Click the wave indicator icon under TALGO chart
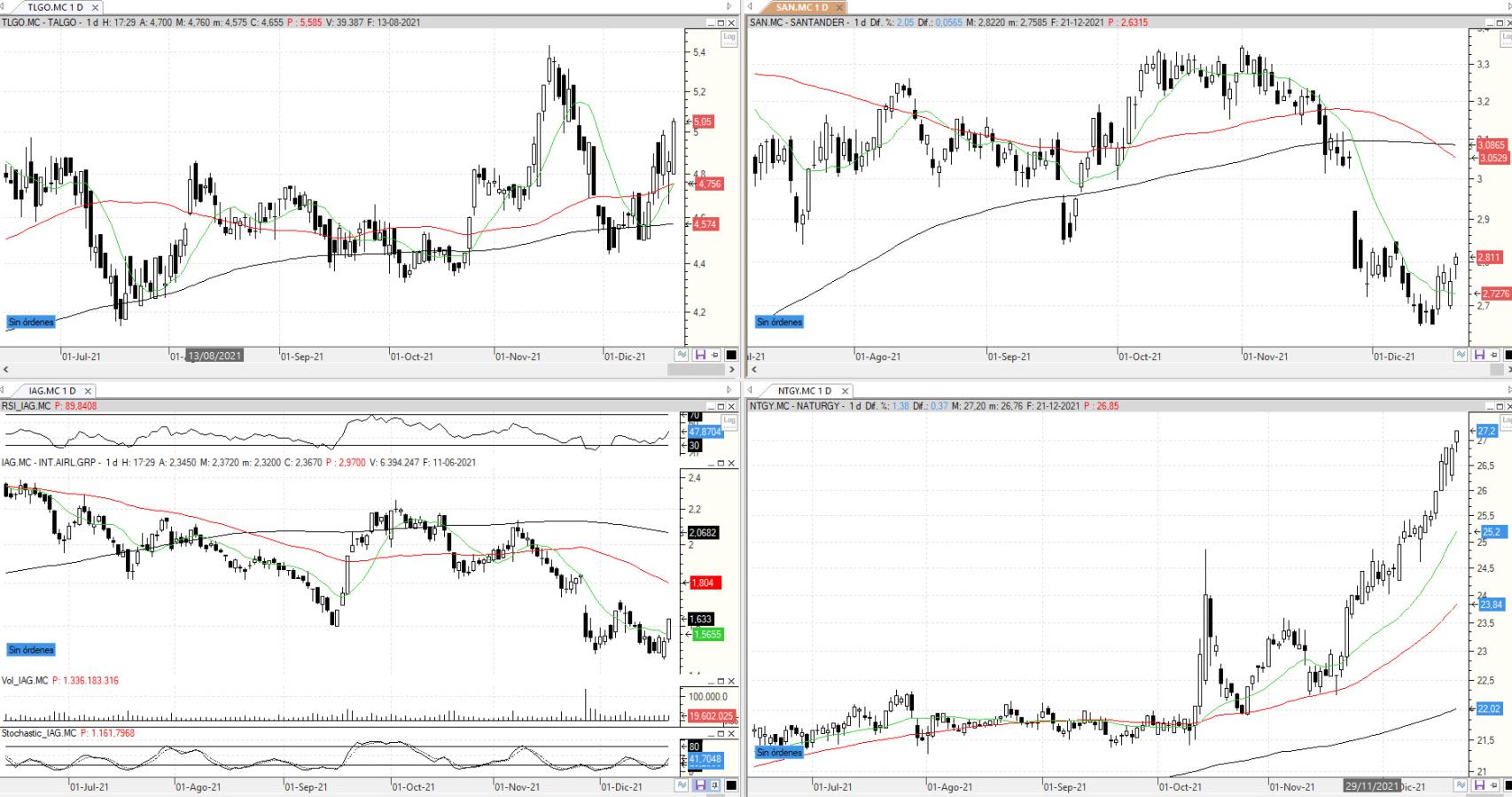This screenshot has width=1512, height=797. click(x=682, y=355)
